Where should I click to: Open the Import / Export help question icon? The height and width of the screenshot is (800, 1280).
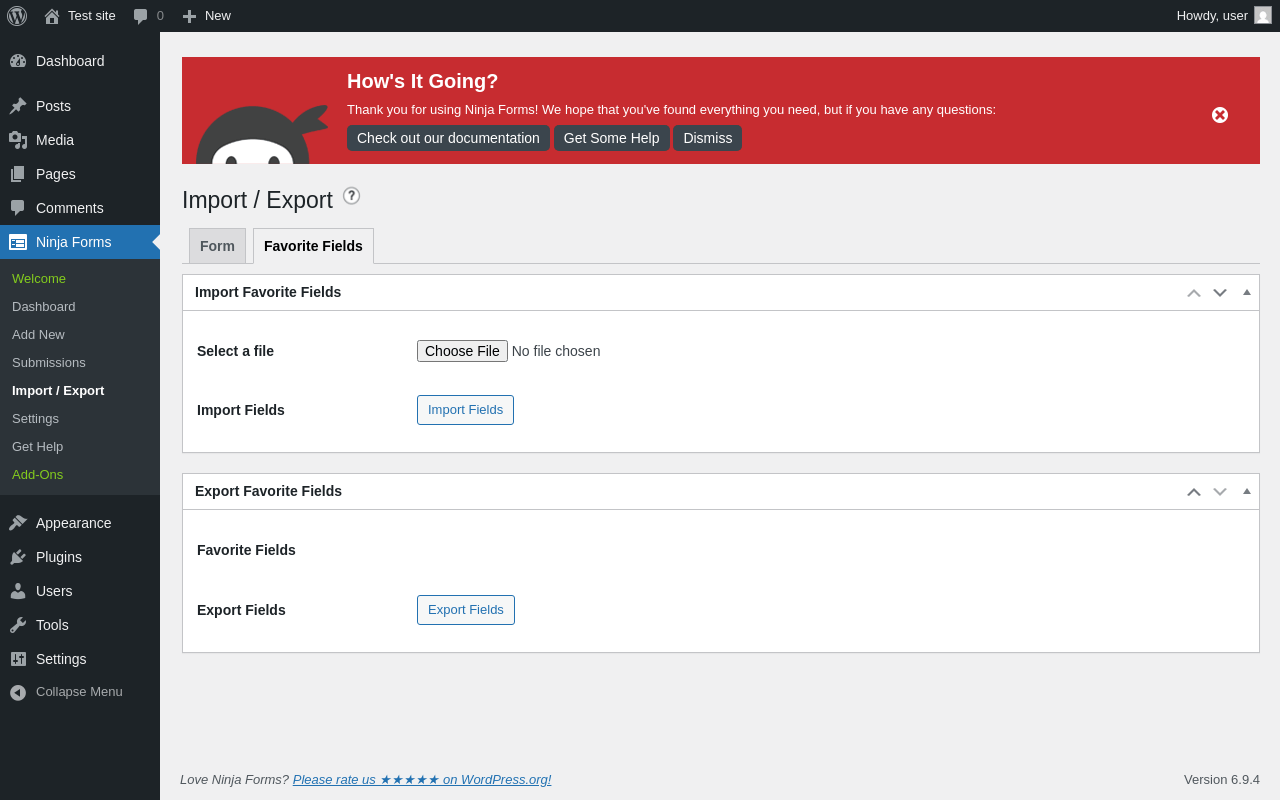pyautogui.click(x=351, y=196)
